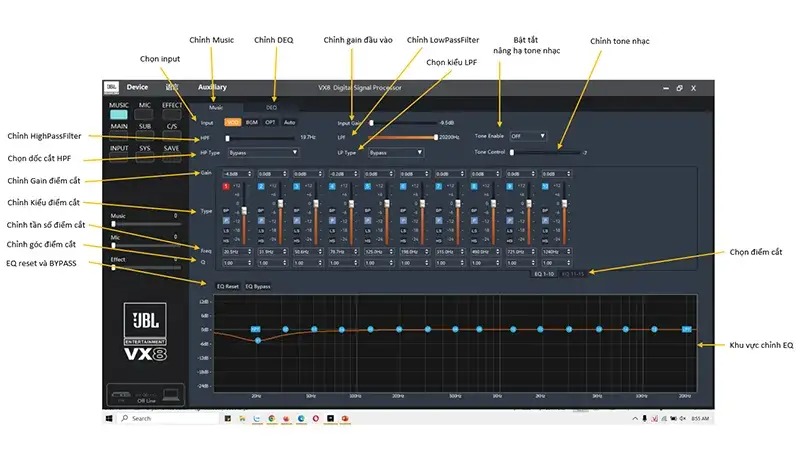
Task: Click the EQ Reset button
Action: [x=228, y=286]
